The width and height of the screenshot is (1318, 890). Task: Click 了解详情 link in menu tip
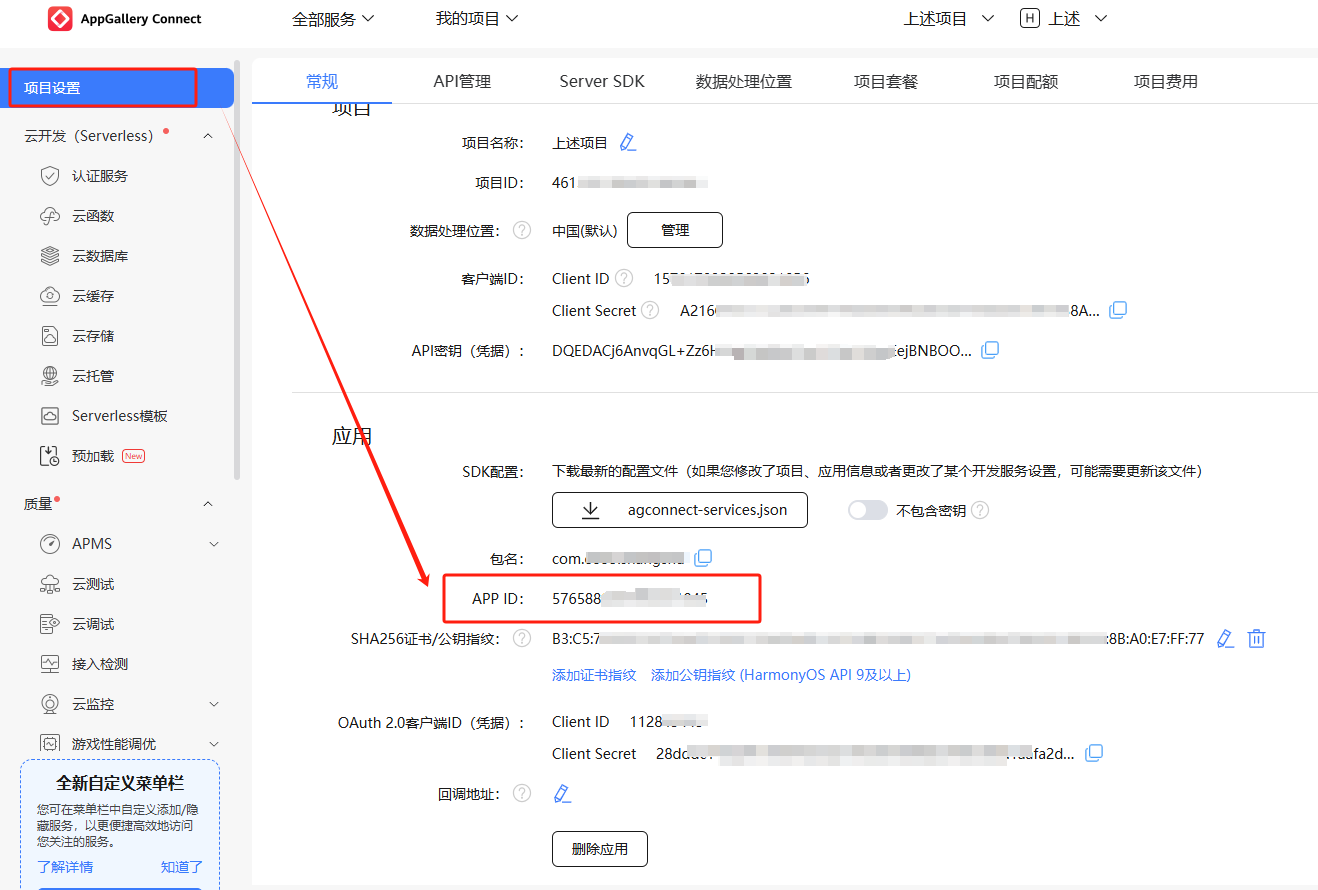point(65,867)
